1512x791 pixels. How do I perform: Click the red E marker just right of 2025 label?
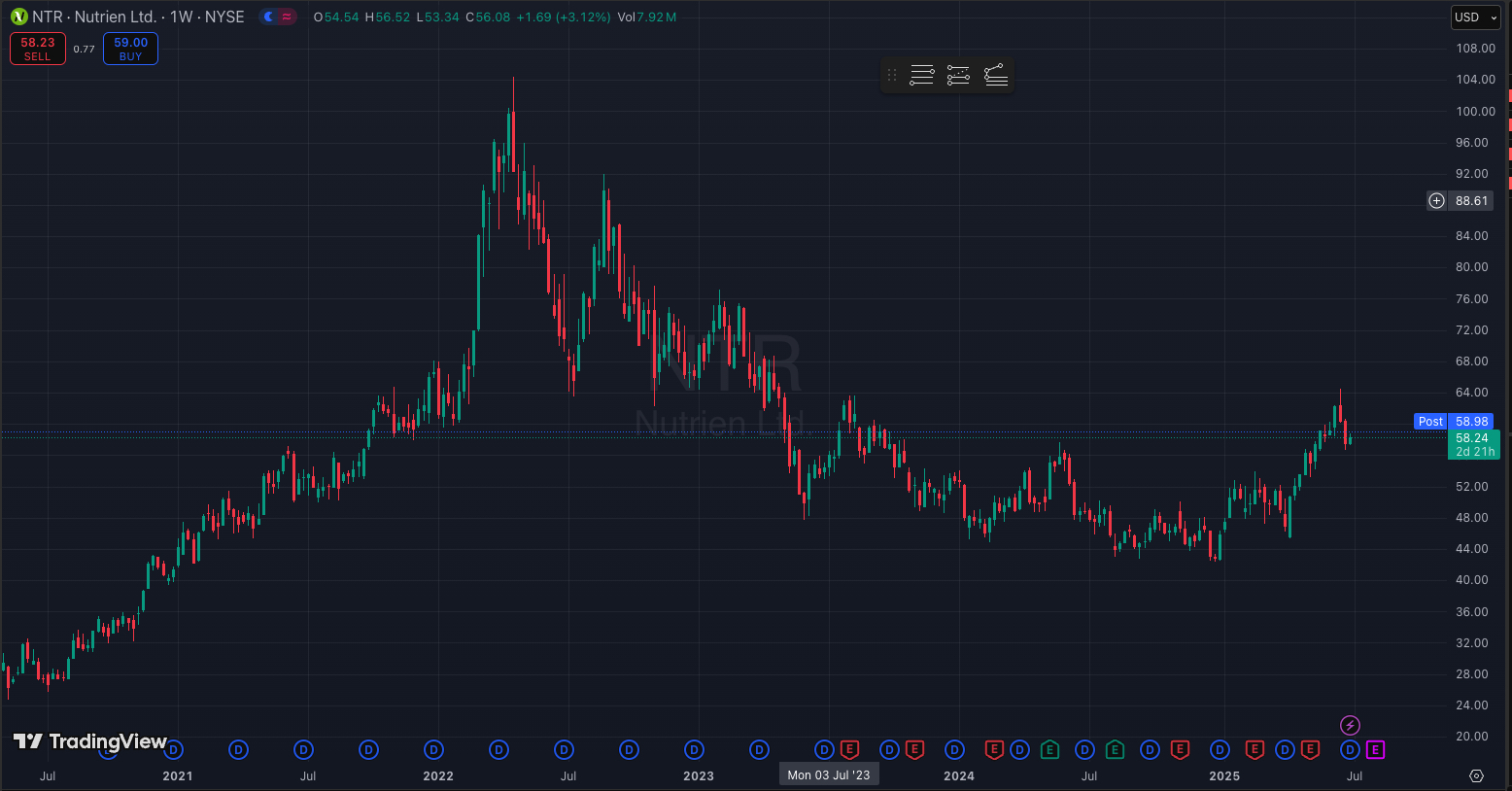point(1254,749)
